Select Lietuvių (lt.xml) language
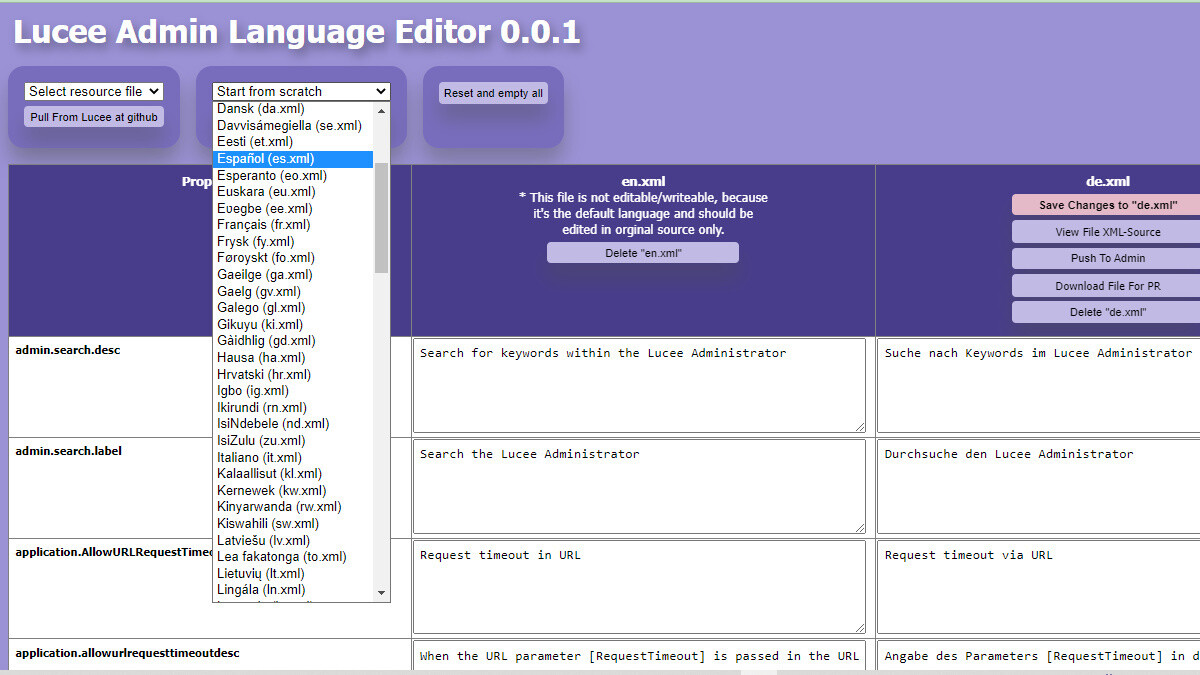Image resolution: width=1200 pixels, height=675 pixels. click(293, 573)
